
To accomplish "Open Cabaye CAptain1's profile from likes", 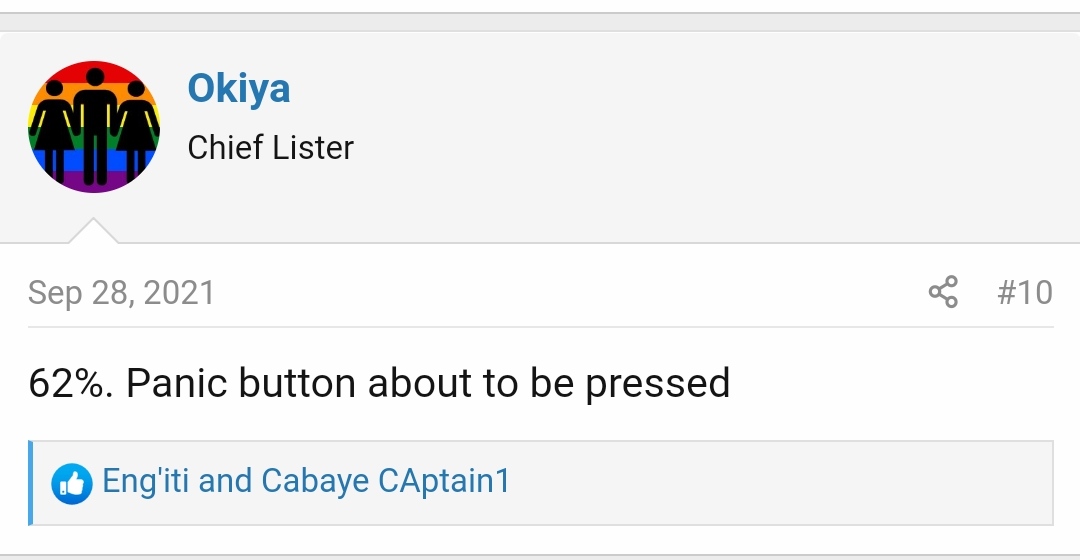I will point(386,481).
